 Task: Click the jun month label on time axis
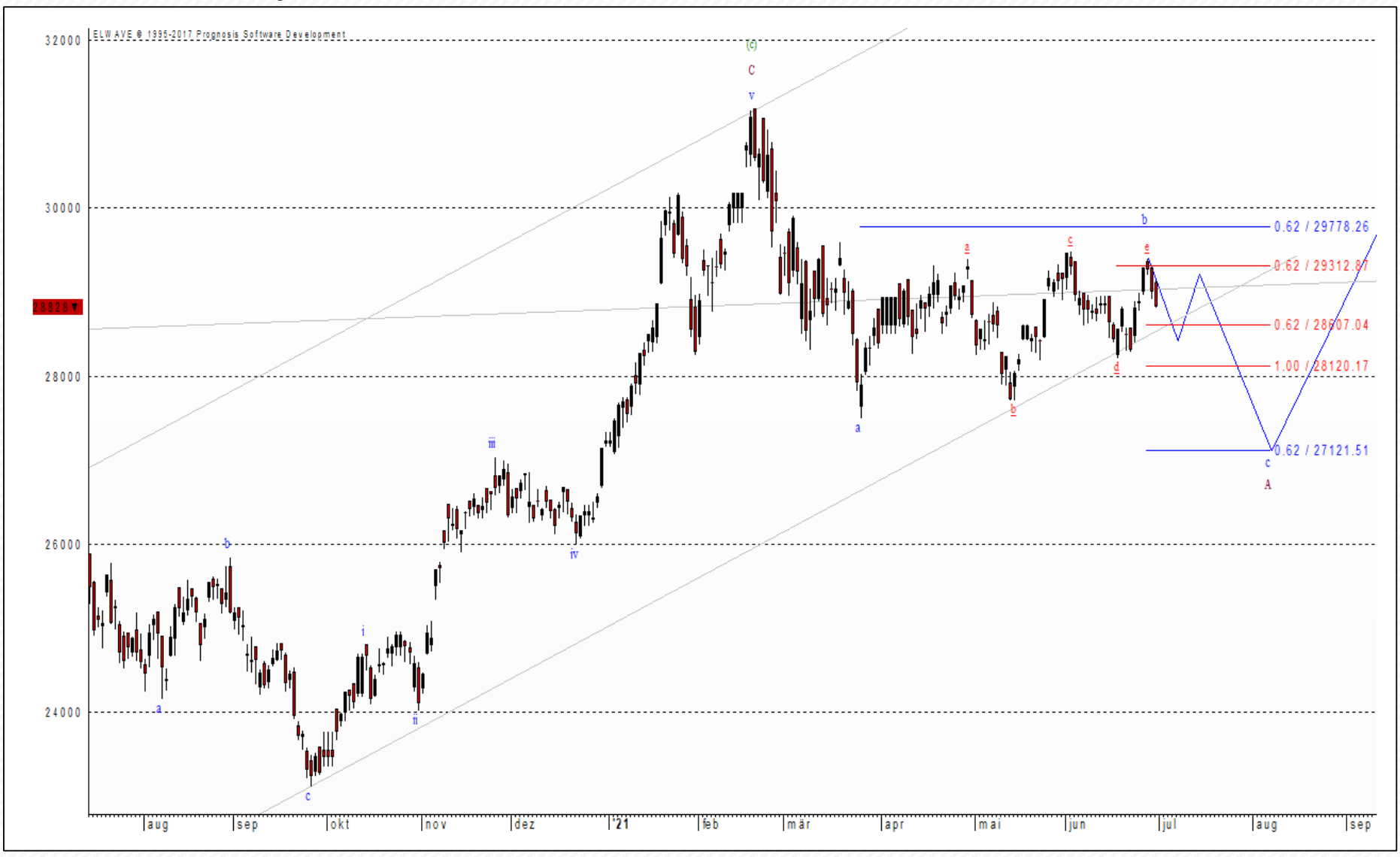coord(1077,825)
